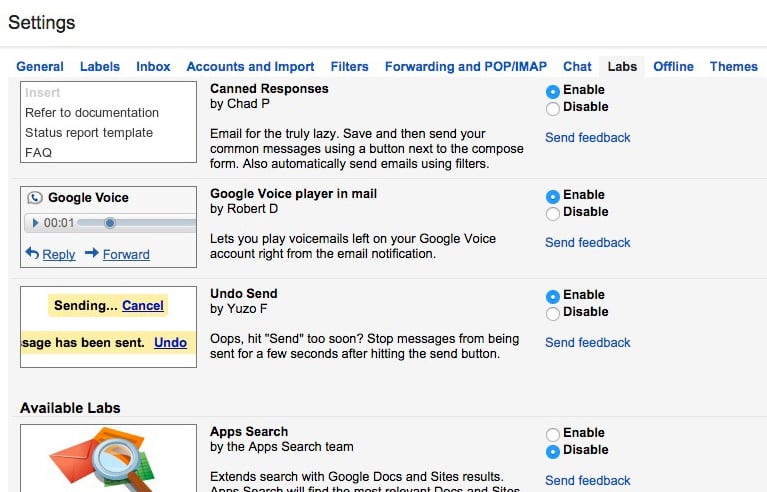Click the 'Google Voice player in mail' title
The height and width of the screenshot is (492, 767).
coord(293,194)
